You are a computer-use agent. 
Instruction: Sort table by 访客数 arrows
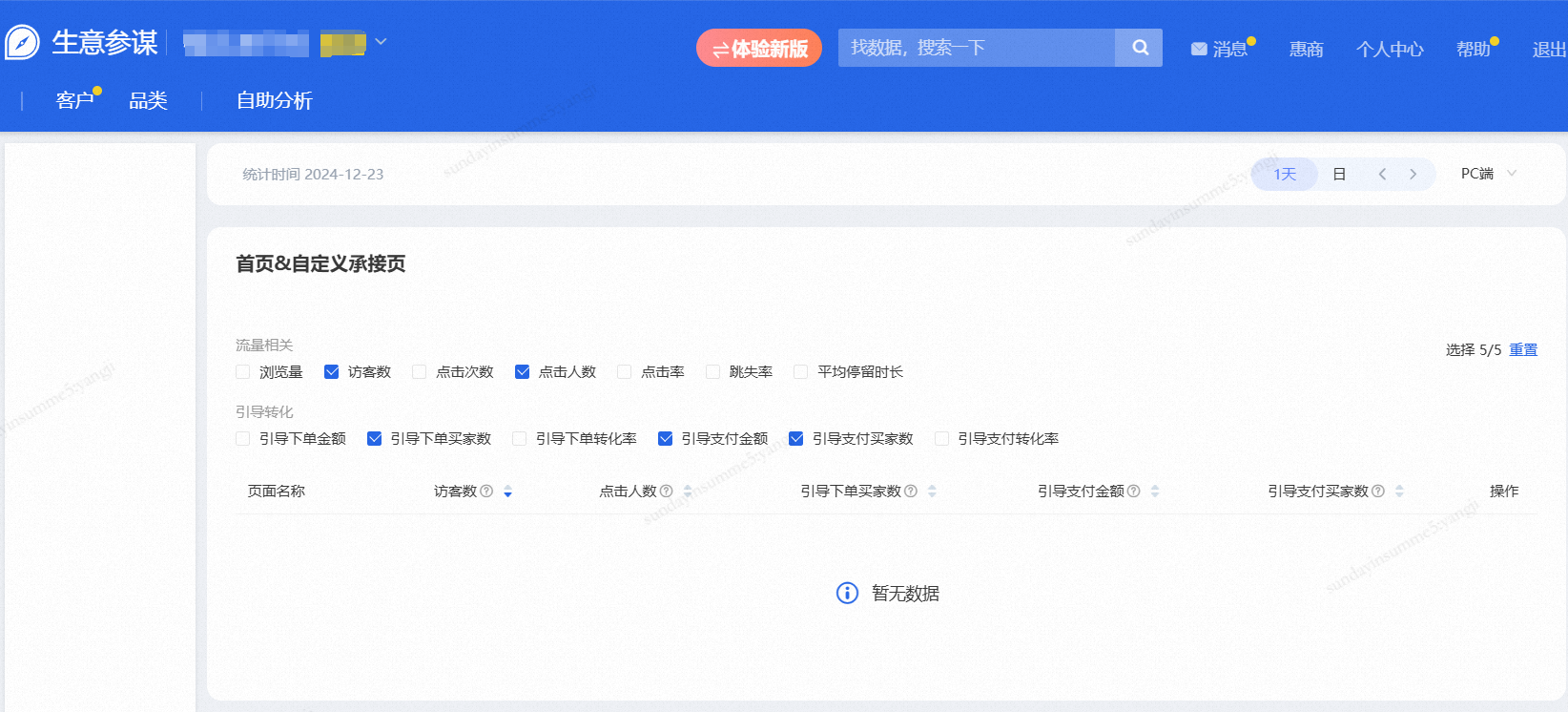507,492
